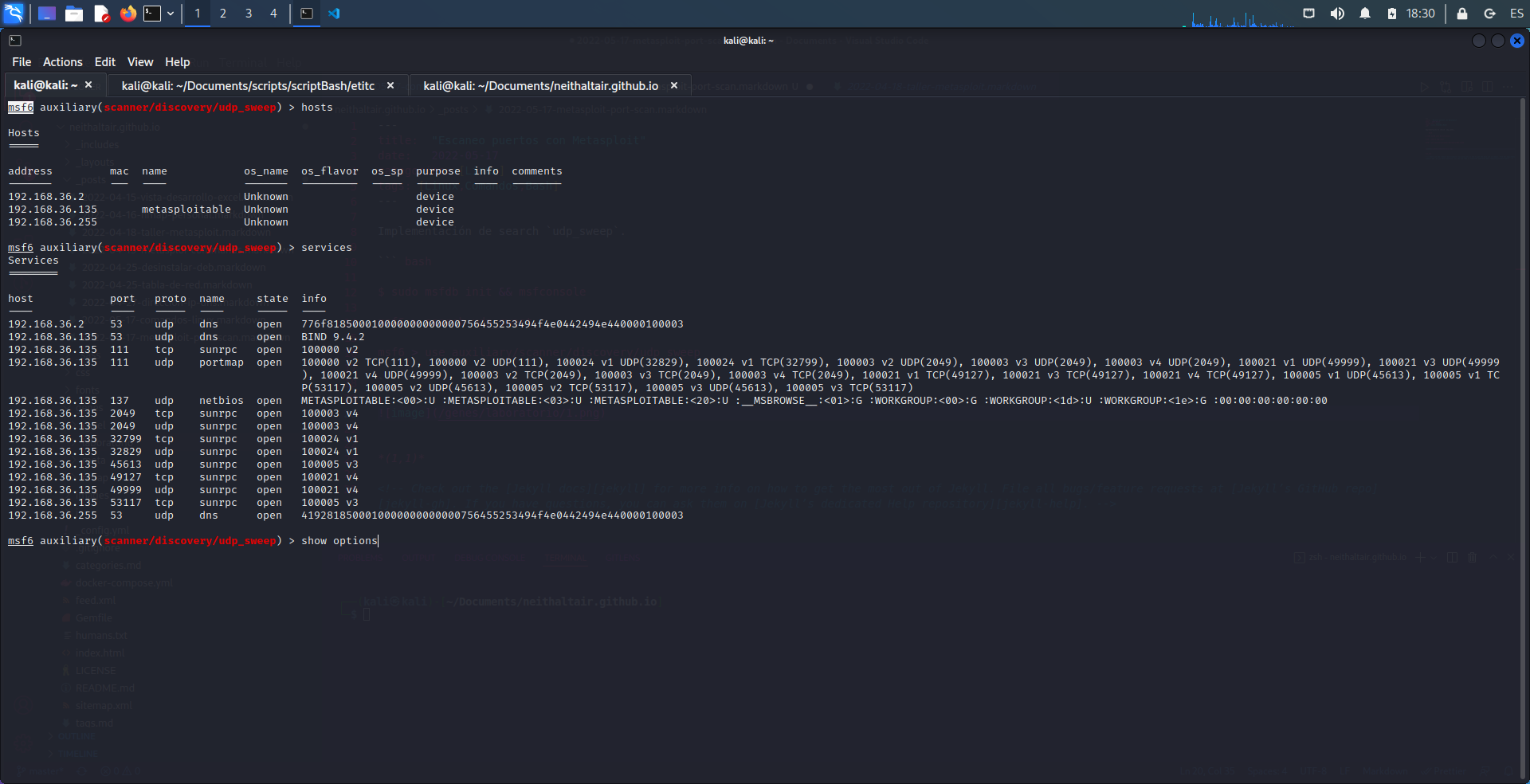Open the terminal emulator launcher
The image size is (1530, 784).
[x=152, y=14]
